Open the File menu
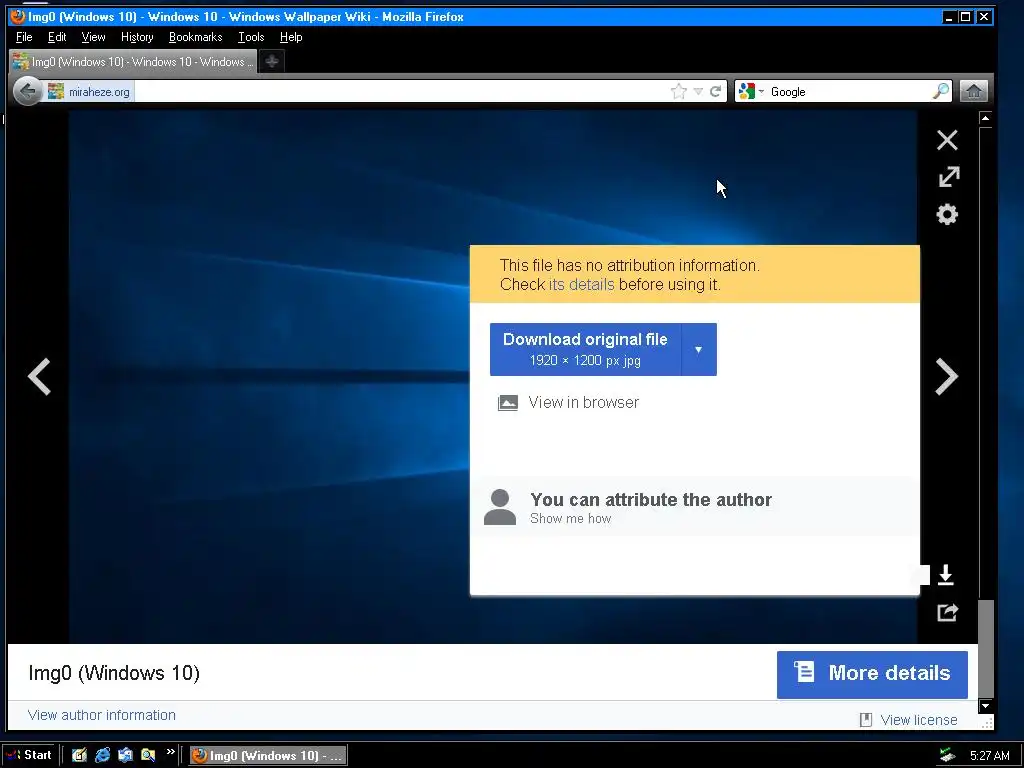 click(24, 37)
